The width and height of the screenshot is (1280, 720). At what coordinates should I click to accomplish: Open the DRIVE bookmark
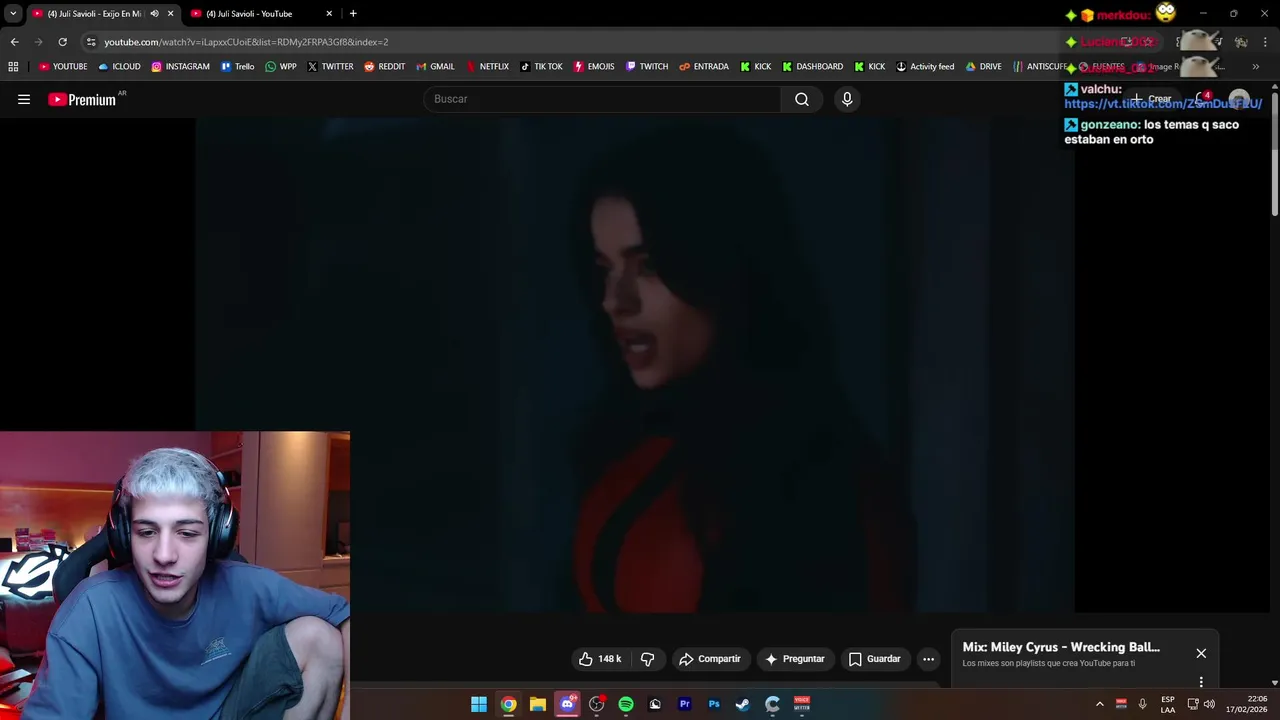click(x=983, y=67)
